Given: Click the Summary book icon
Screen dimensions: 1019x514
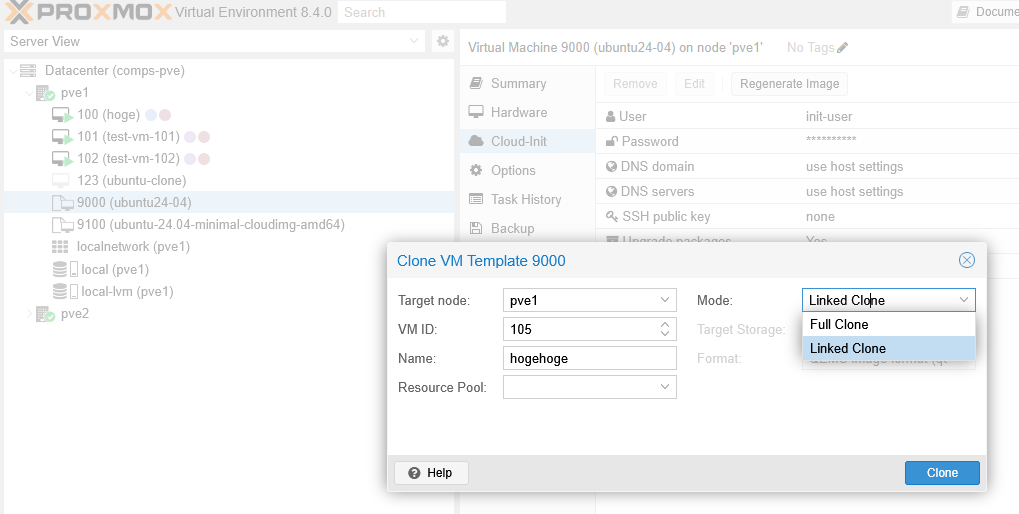Looking at the screenshot, I should (x=476, y=83).
